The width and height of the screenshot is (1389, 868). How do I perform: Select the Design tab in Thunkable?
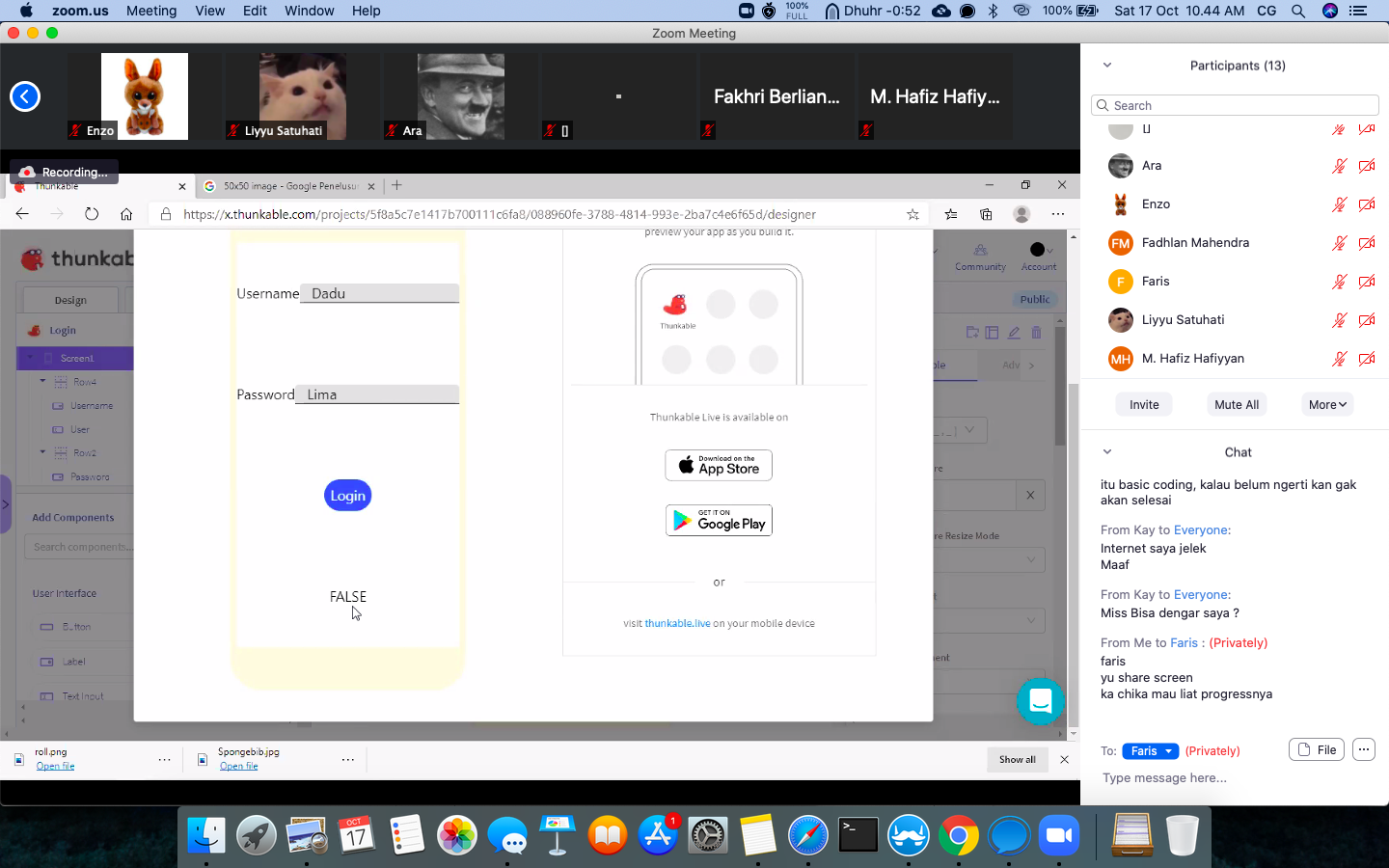click(70, 300)
